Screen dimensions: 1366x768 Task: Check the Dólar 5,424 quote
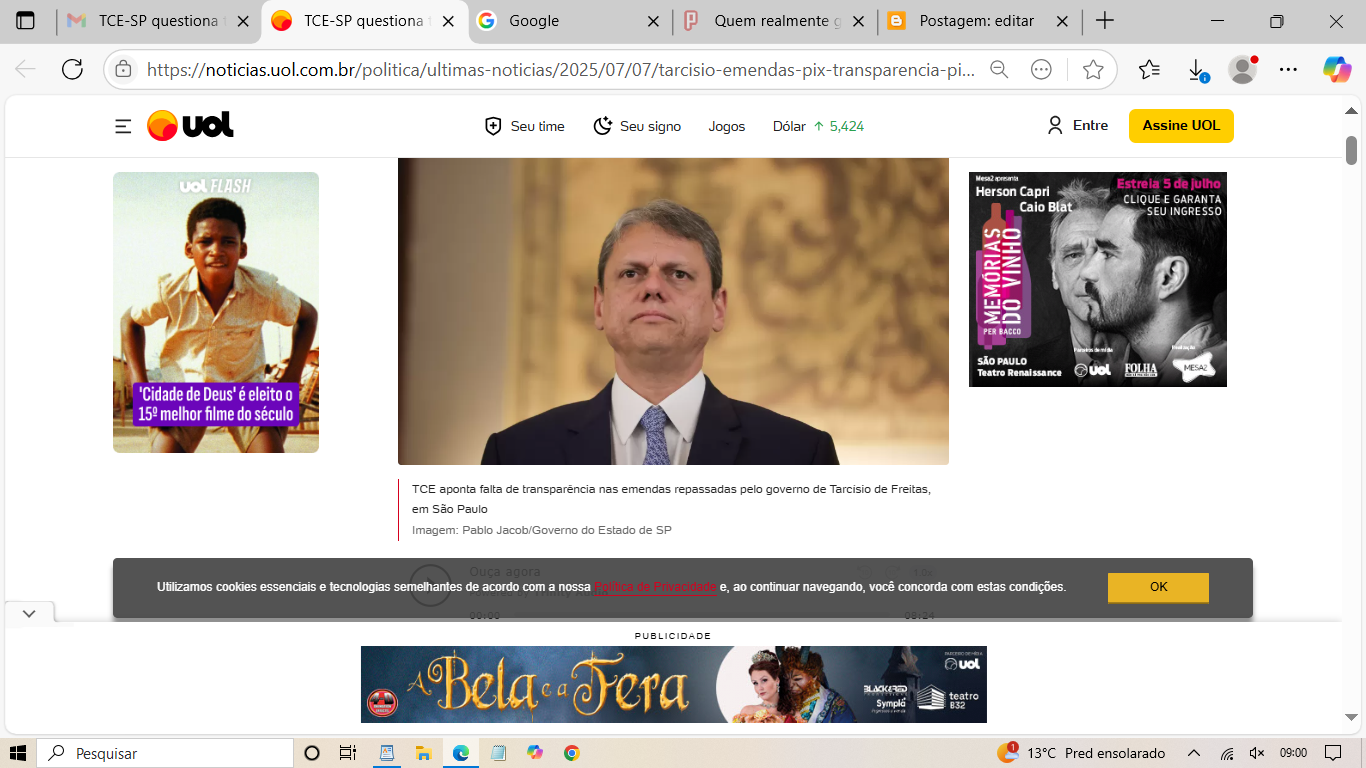pos(818,126)
